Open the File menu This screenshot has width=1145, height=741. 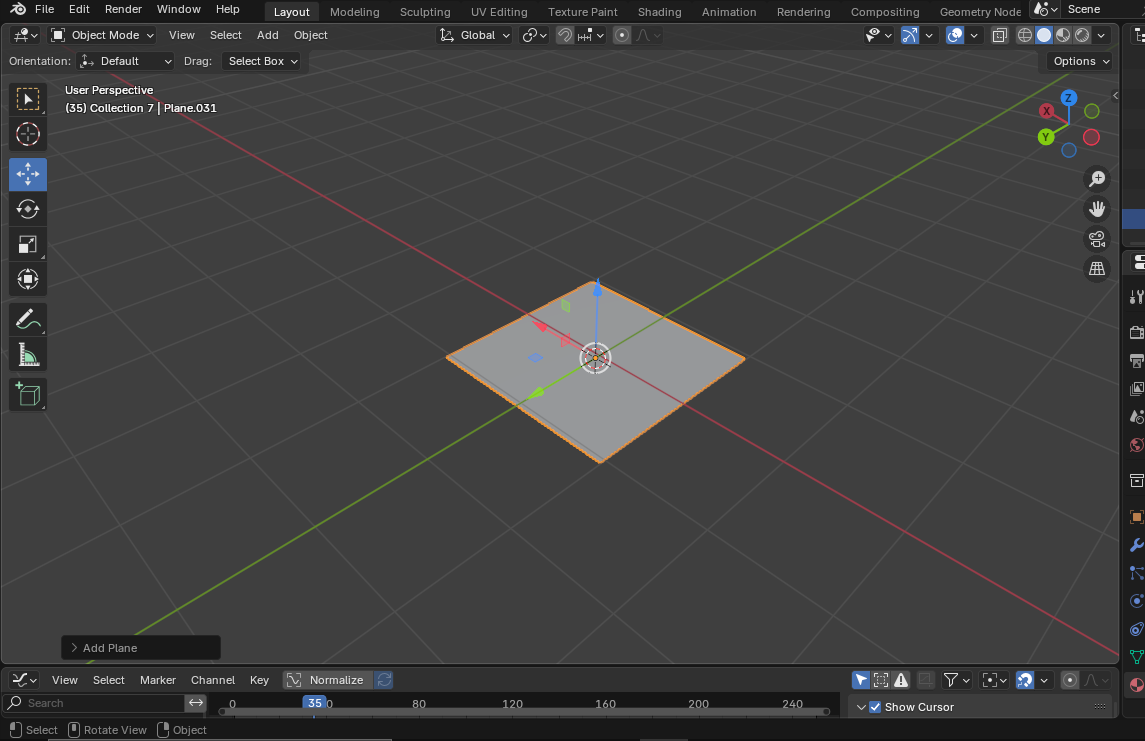[45, 9]
